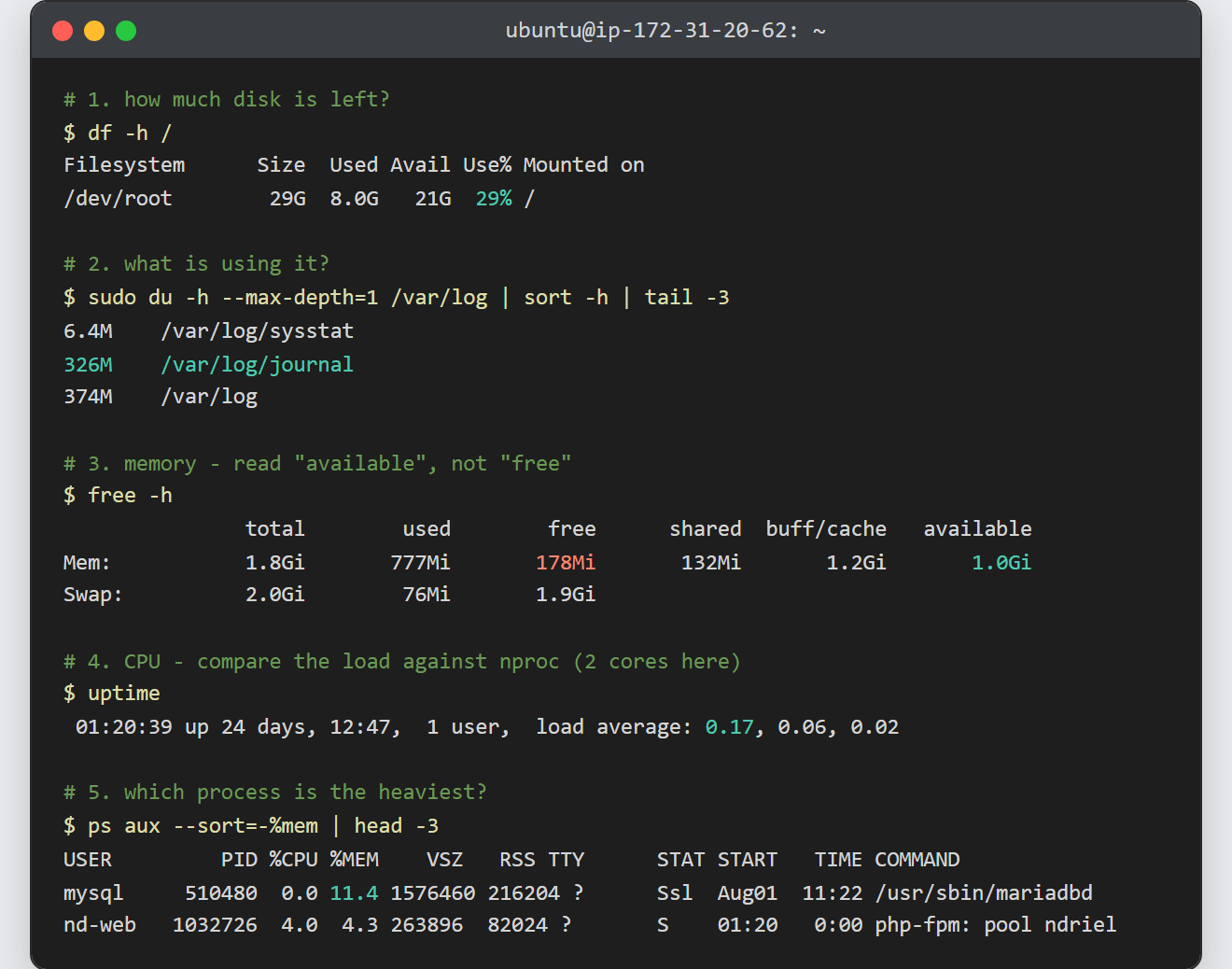This screenshot has width=1232, height=969.
Task: Click the '/var/log/sysstat' path
Action: pos(257,331)
